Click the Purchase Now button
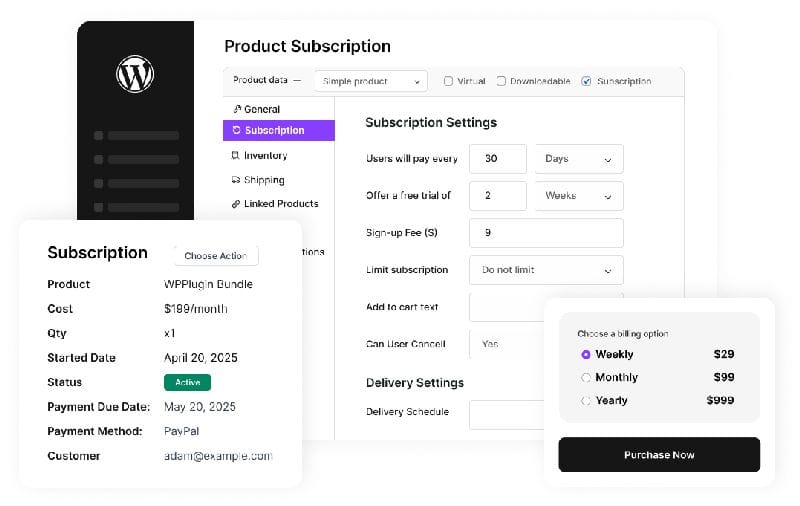This screenshot has width=800, height=506. click(659, 454)
